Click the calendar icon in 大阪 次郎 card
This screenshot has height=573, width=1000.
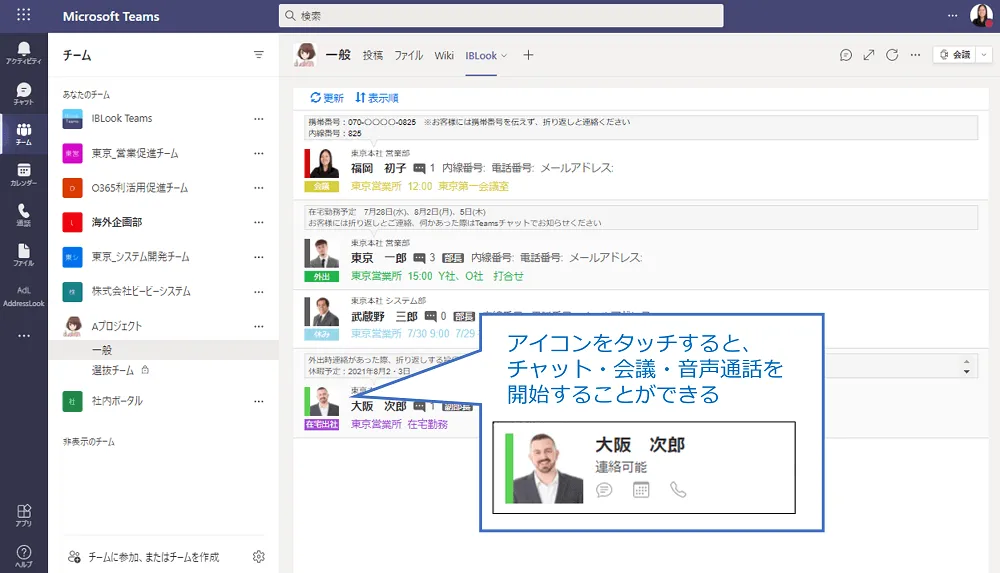click(x=641, y=489)
